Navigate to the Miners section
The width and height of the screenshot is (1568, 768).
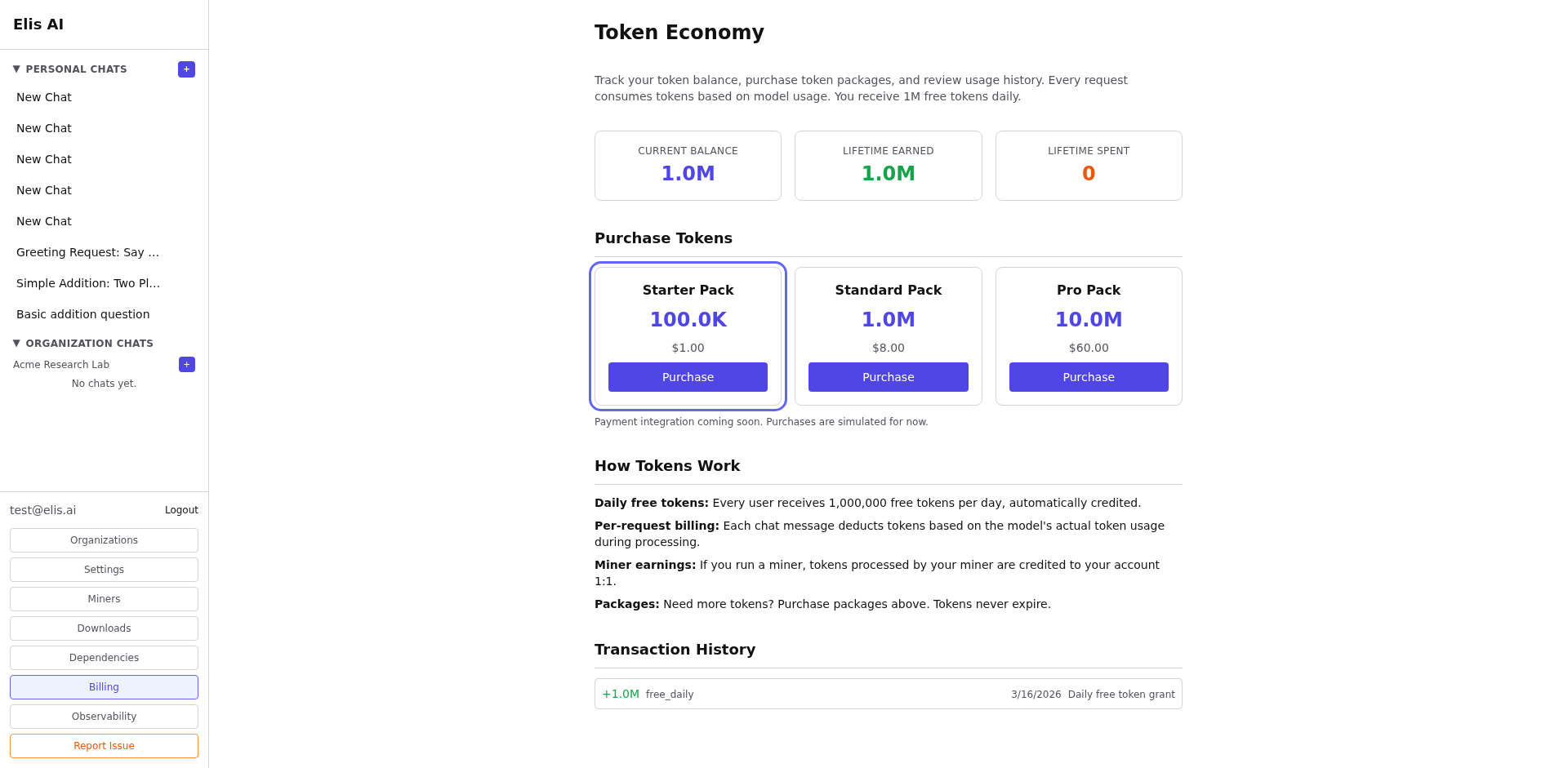point(104,598)
